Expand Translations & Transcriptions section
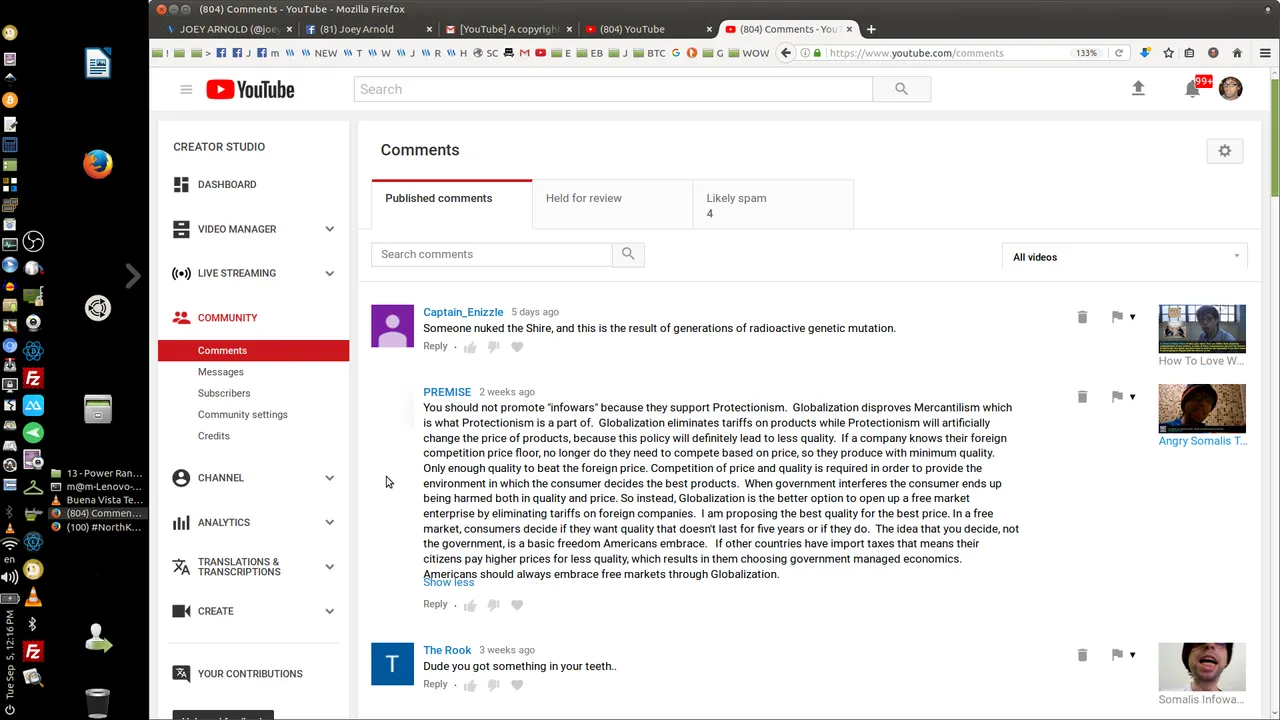 coord(329,567)
